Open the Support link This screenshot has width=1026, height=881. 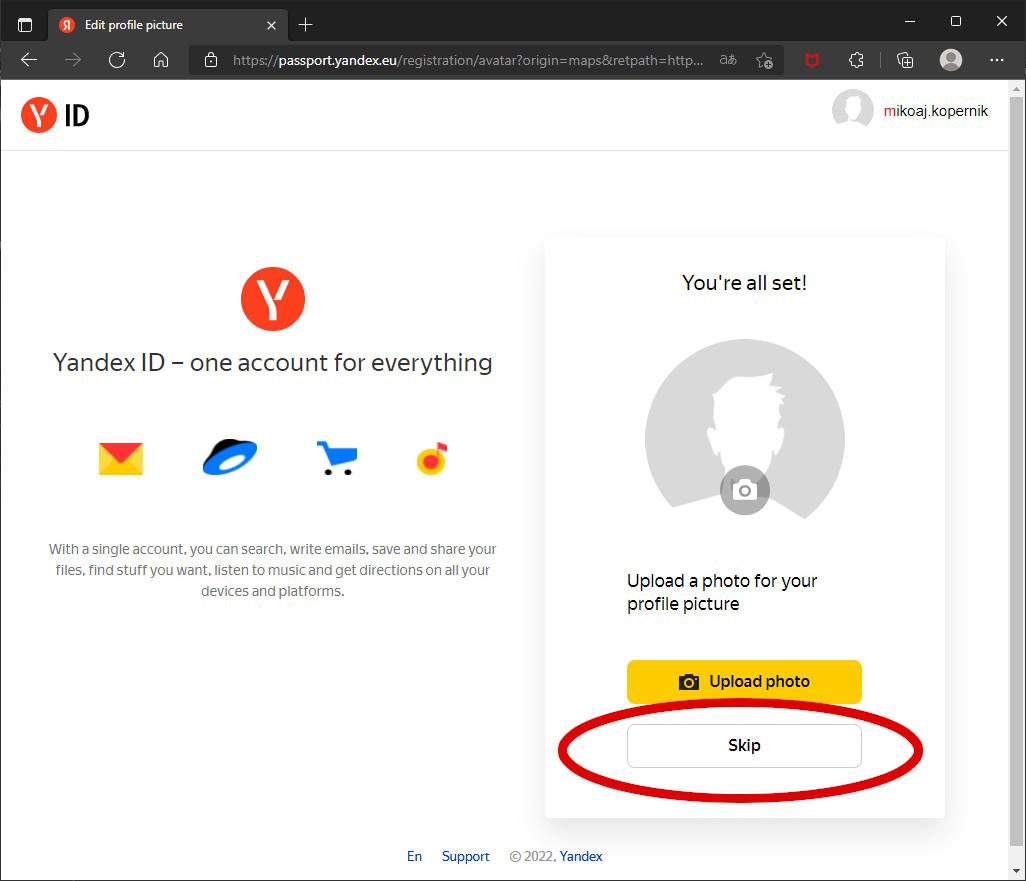click(x=465, y=856)
